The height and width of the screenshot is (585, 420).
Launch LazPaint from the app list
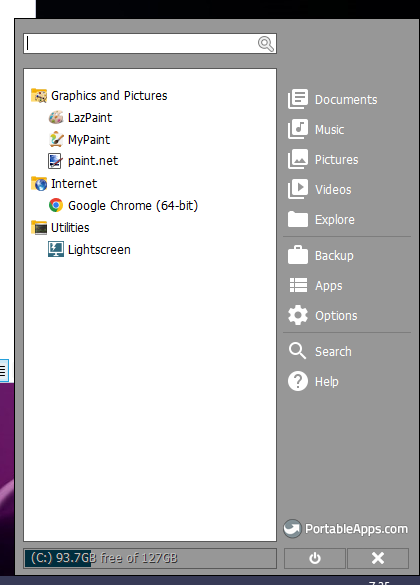[x=56, y=118]
